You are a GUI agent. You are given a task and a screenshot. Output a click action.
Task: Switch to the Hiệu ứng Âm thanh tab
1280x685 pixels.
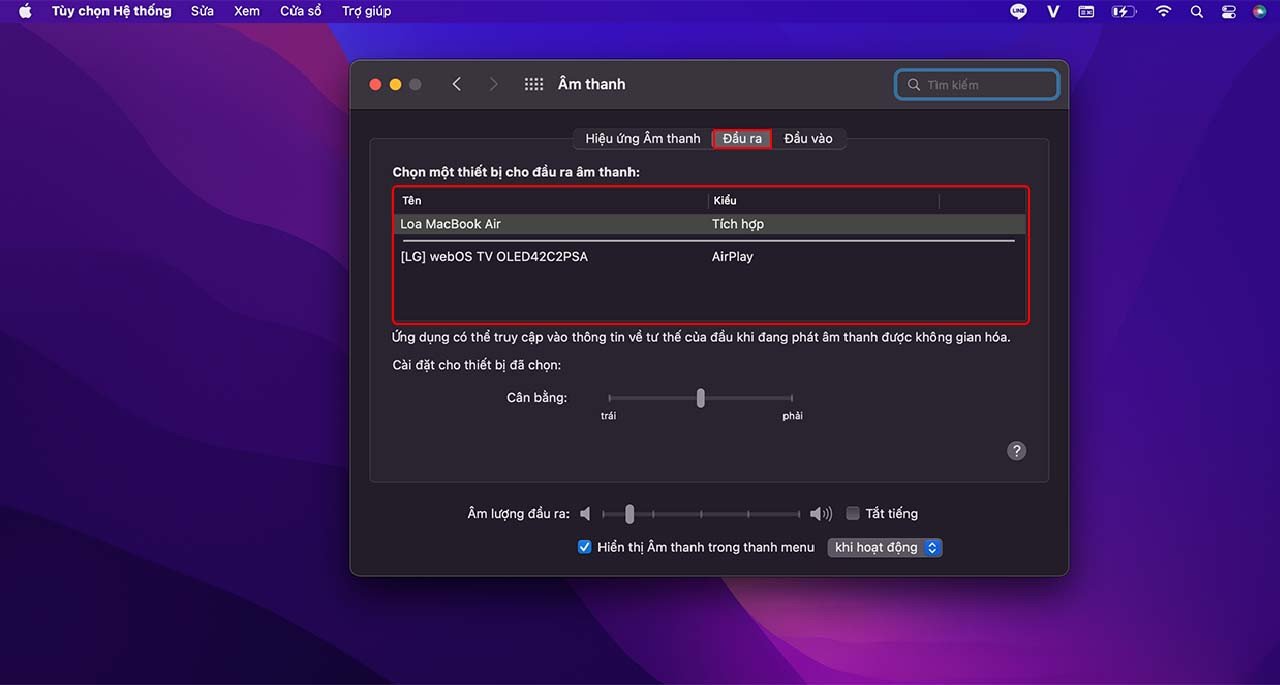pos(642,139)
